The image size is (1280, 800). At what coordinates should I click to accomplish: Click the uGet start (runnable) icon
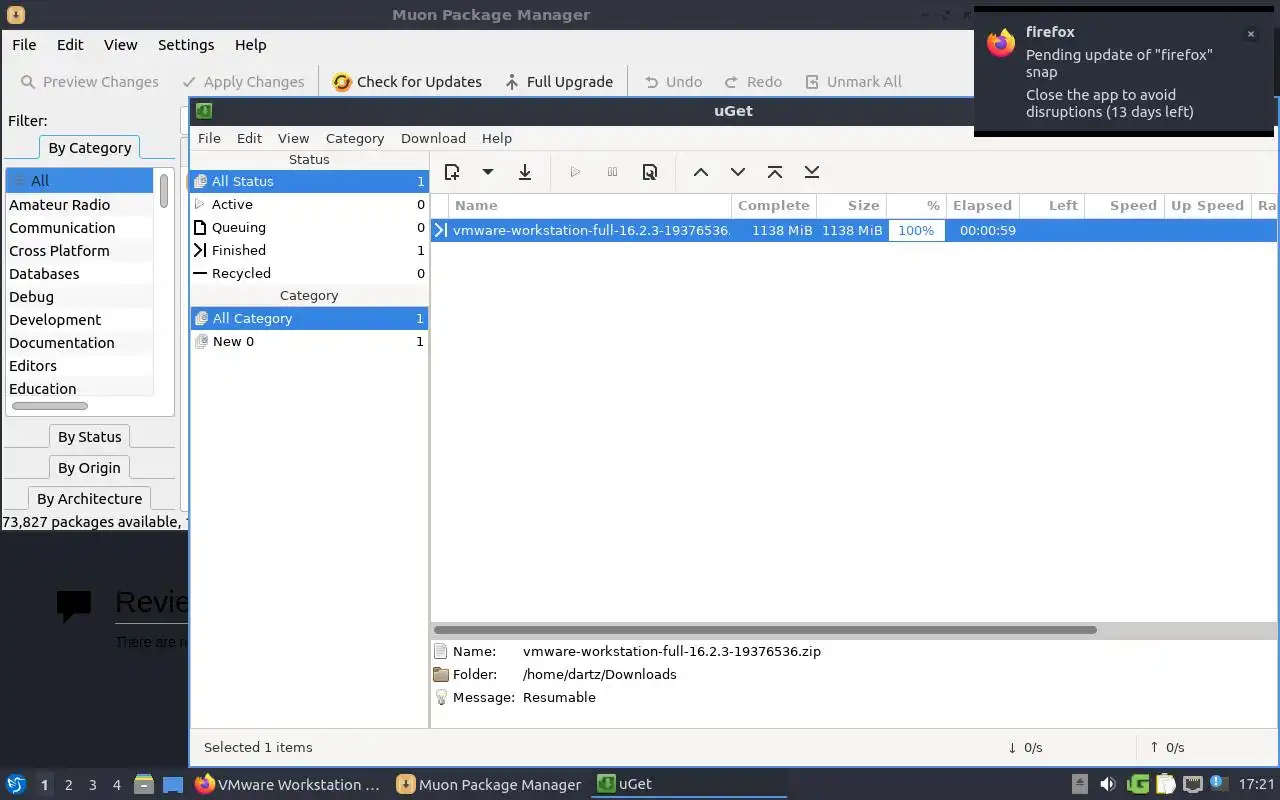point(575,172)
